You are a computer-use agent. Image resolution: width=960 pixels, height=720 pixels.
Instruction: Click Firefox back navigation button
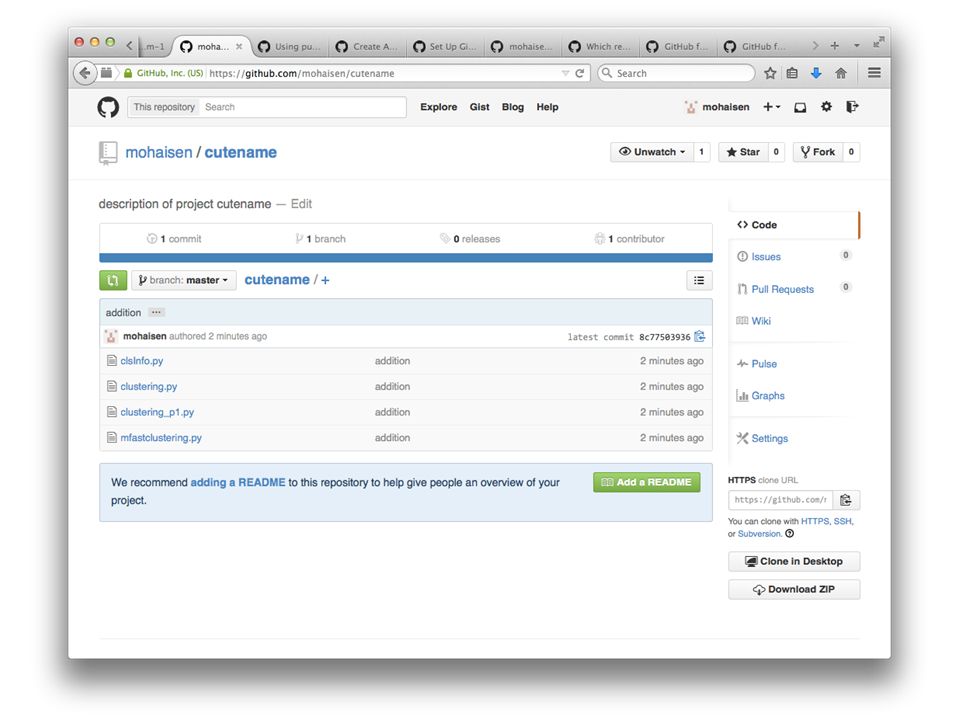(84, 73)
